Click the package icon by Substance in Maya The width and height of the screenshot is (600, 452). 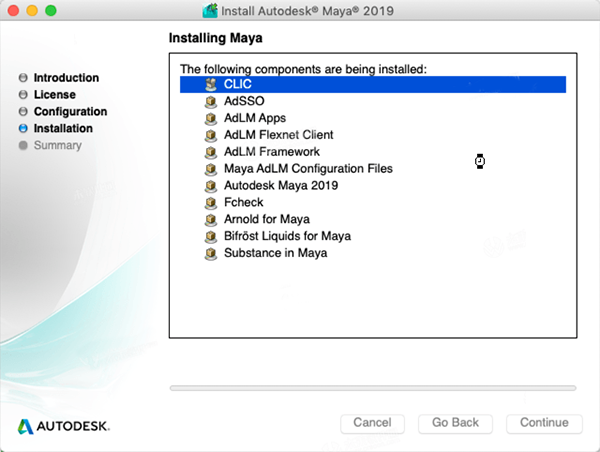tap(210, 253)
